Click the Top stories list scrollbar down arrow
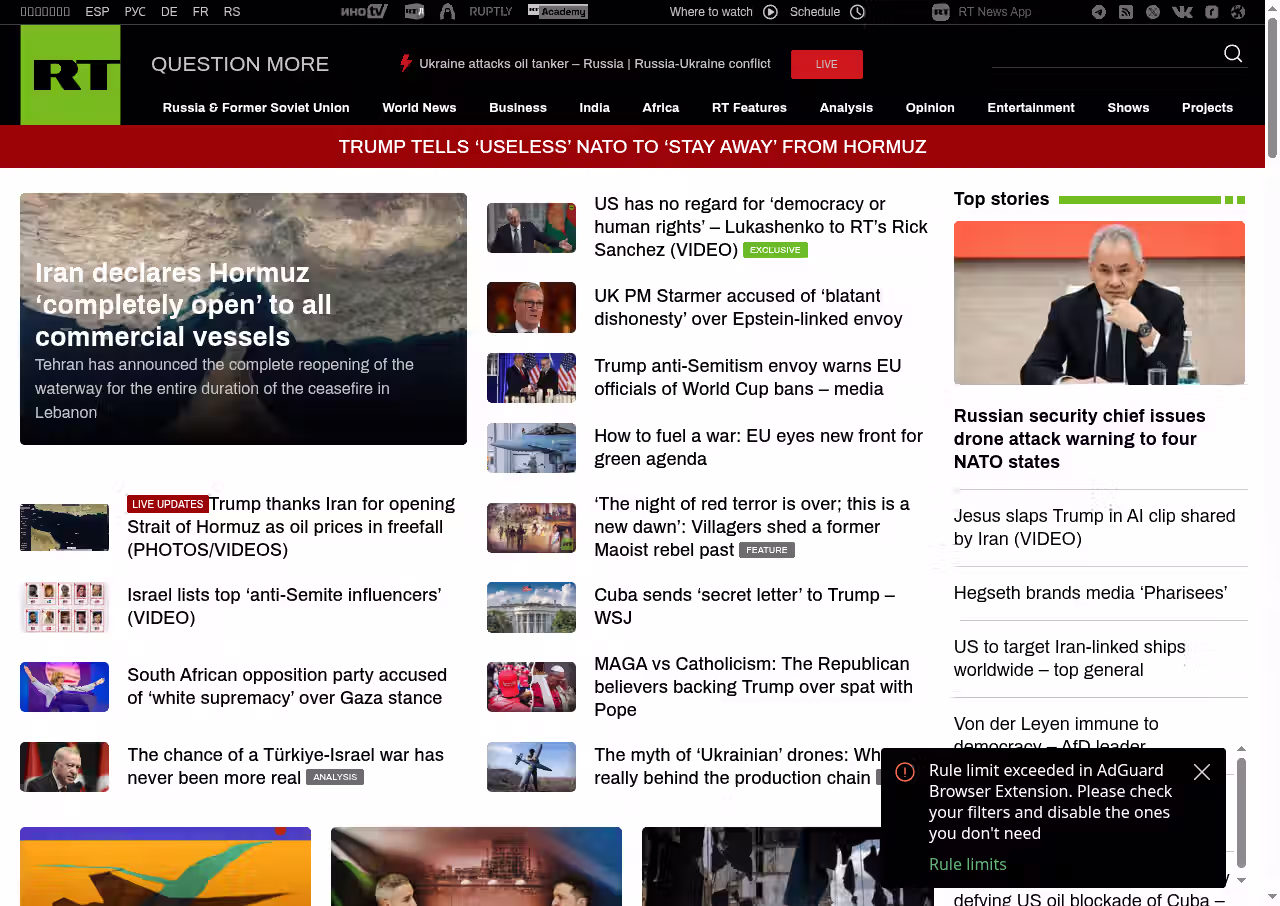Screen dimensions: 1280x906 (x=1242, y=880)
